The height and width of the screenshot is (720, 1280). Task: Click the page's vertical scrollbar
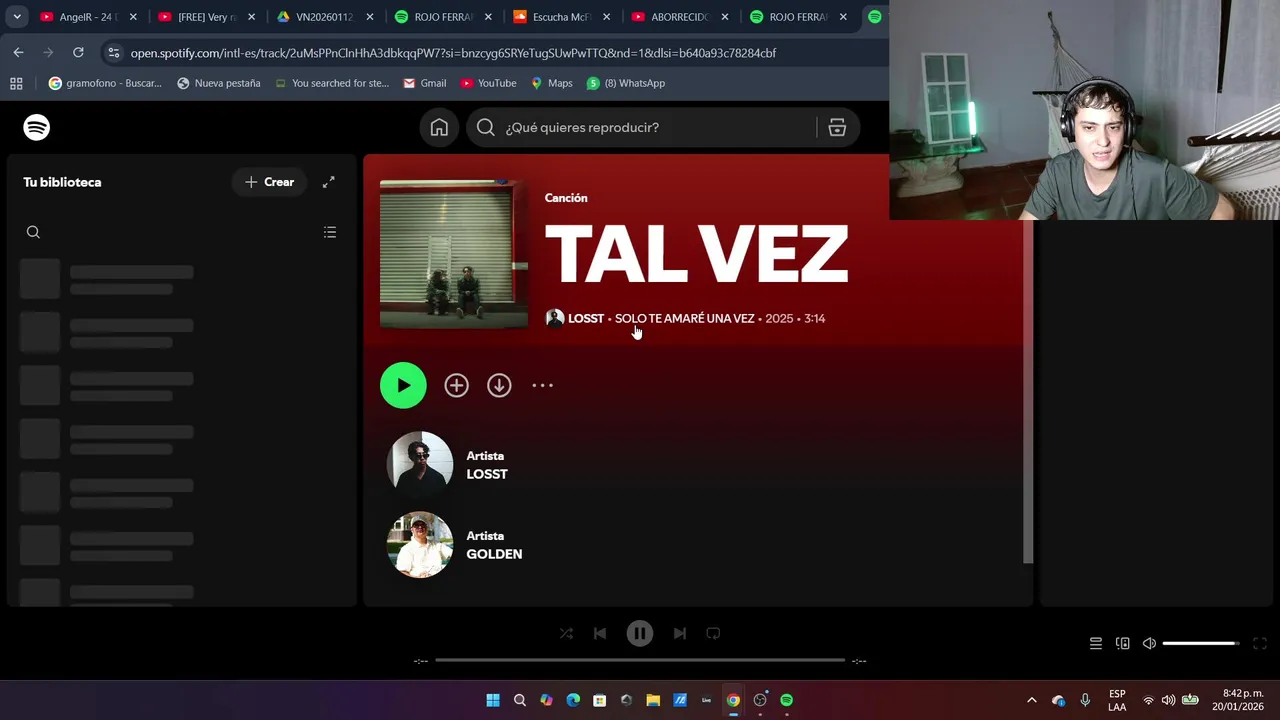[x=1027, y=390]
